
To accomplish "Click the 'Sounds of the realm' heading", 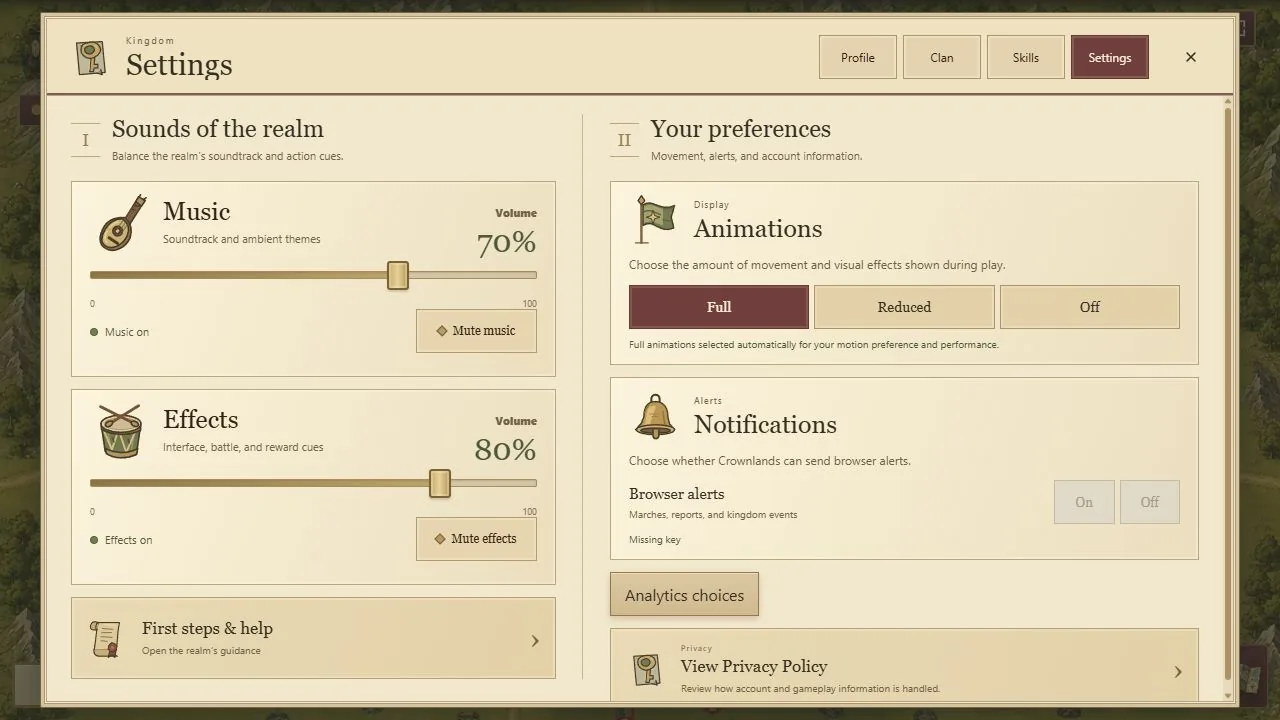I will pyautogui.click(x=218, y=129).
